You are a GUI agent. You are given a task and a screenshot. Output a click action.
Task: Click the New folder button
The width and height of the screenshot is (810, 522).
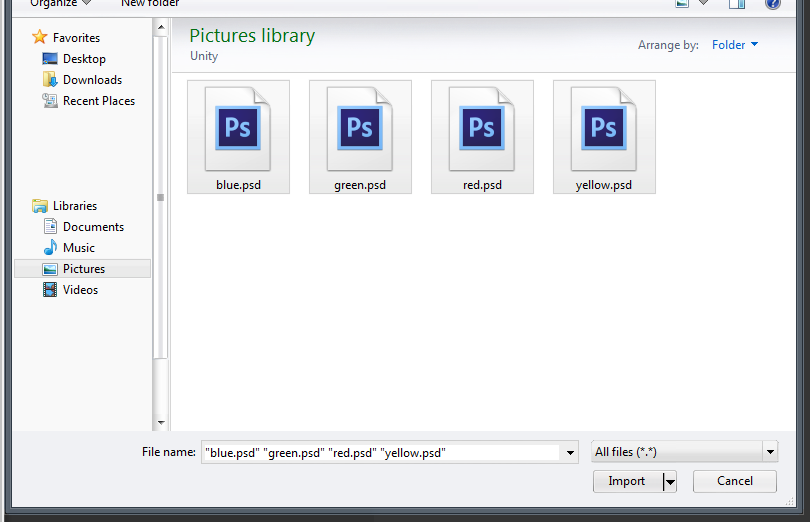(150, 4)
